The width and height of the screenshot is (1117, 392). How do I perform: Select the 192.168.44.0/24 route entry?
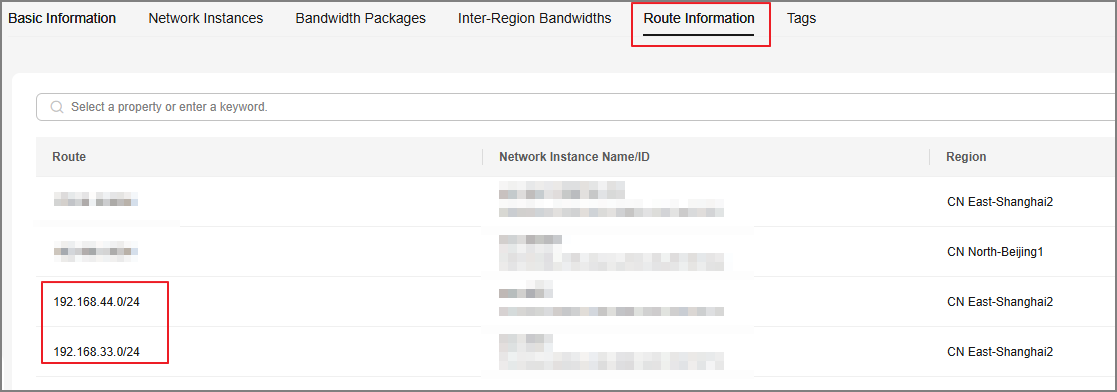point(97,302)
